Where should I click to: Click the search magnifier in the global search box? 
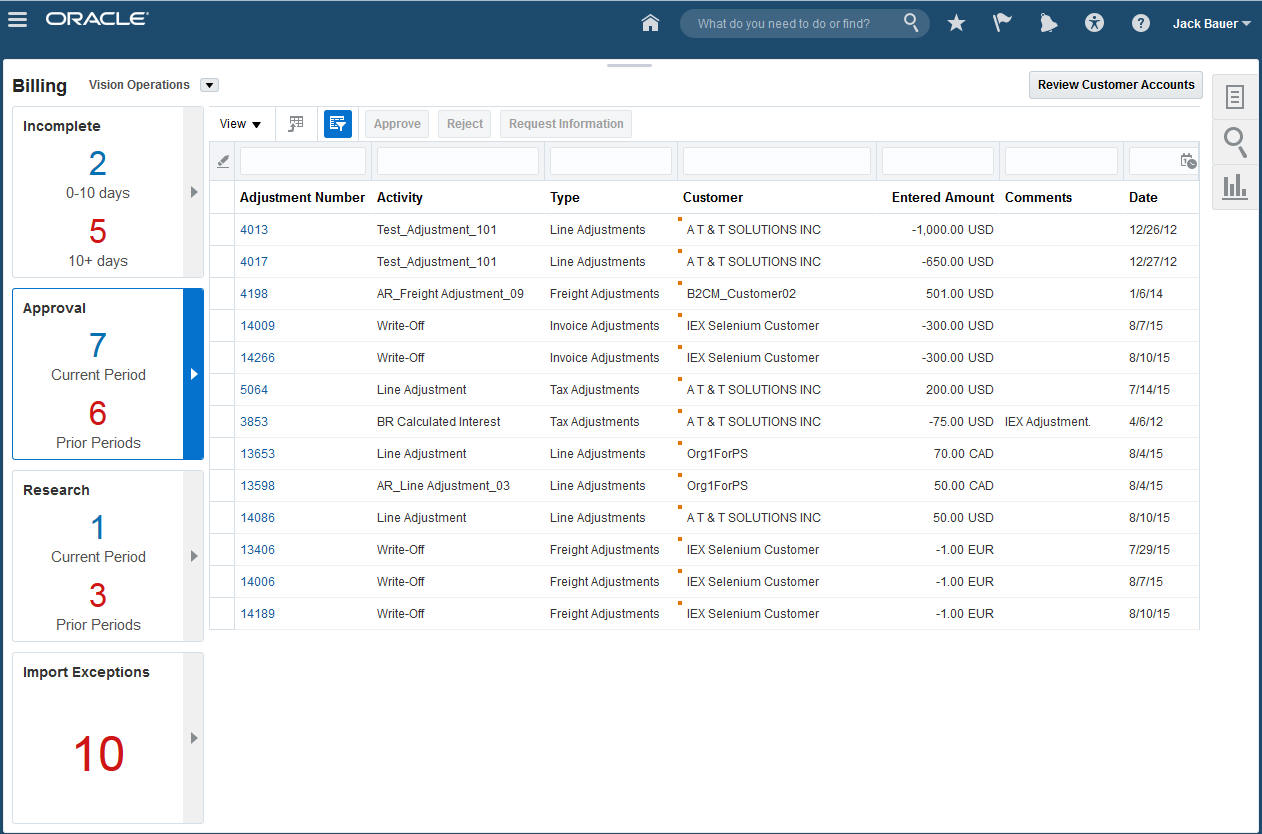(910, 22)
